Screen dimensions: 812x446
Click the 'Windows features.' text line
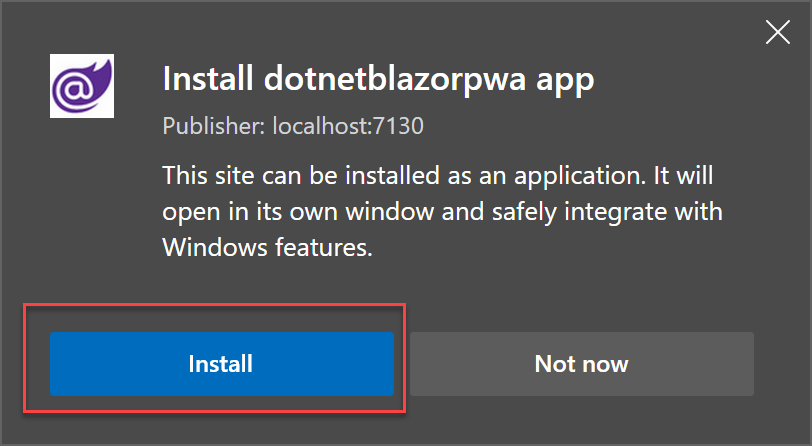pos(267,247)
